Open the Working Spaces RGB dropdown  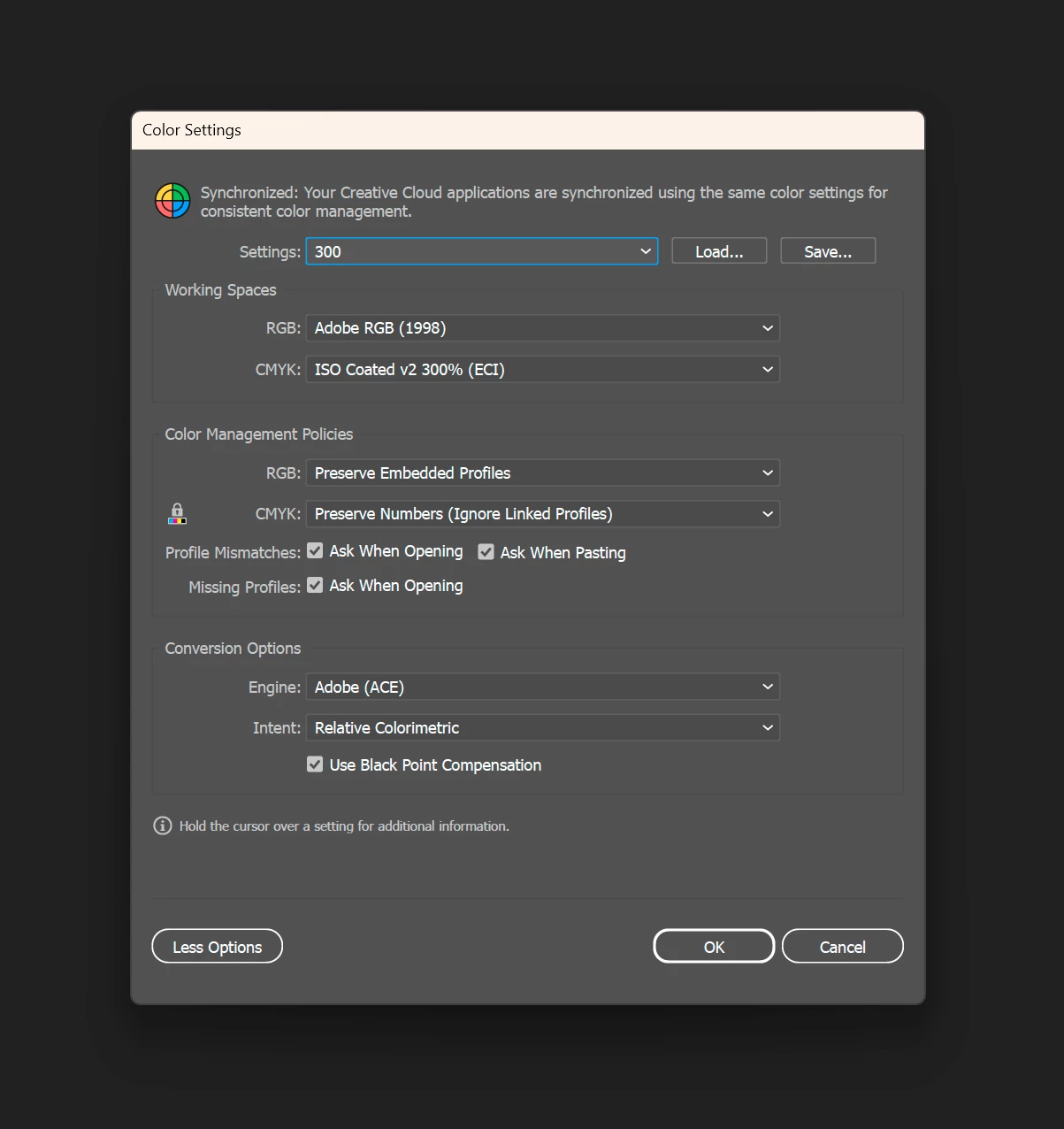click(x=543, y=328)
